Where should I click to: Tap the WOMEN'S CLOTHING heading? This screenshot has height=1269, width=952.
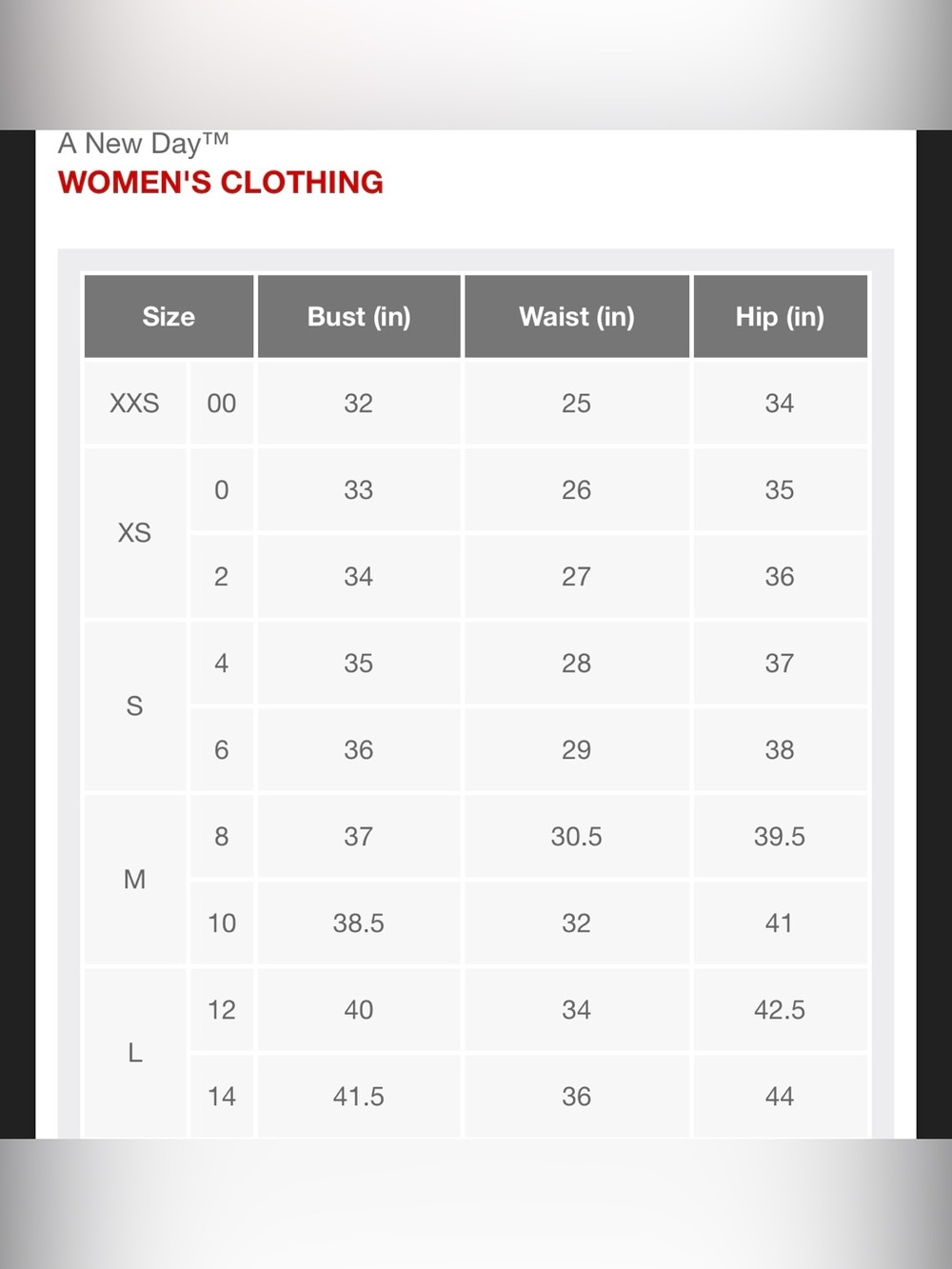pyautogui.click(x=221, y=182)
